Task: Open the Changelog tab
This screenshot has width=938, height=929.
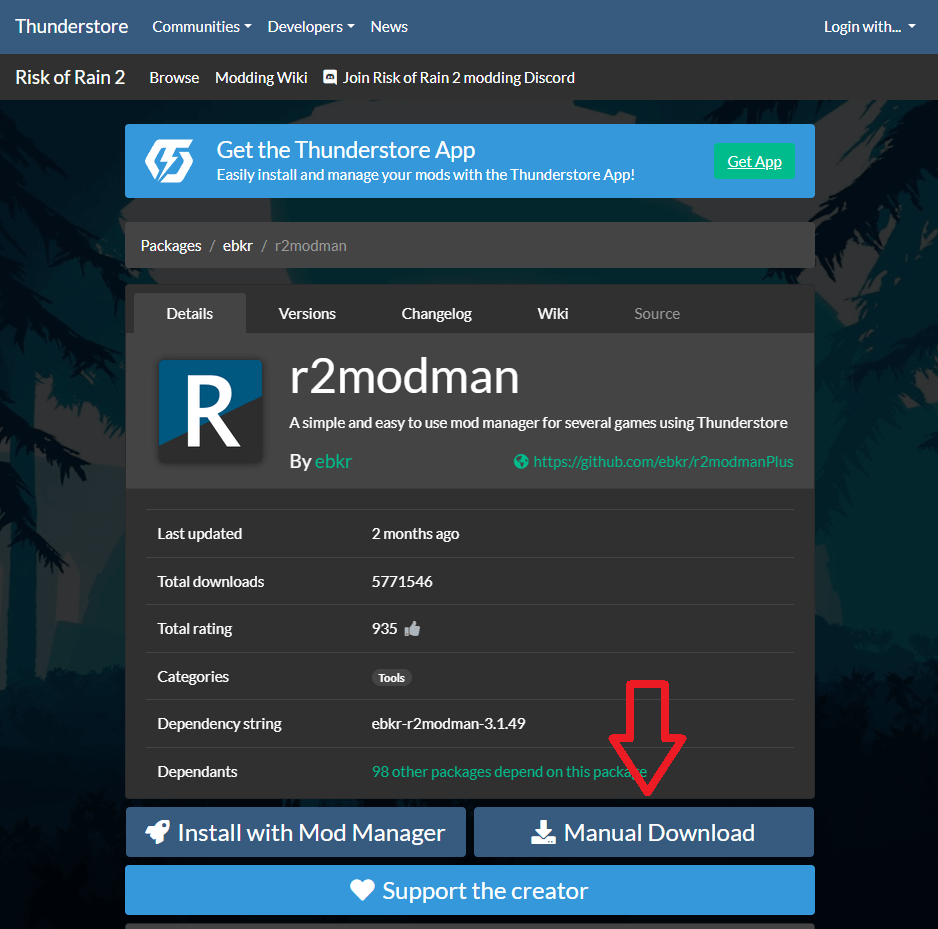Action: pyautogui.click(x=436, y=314)
